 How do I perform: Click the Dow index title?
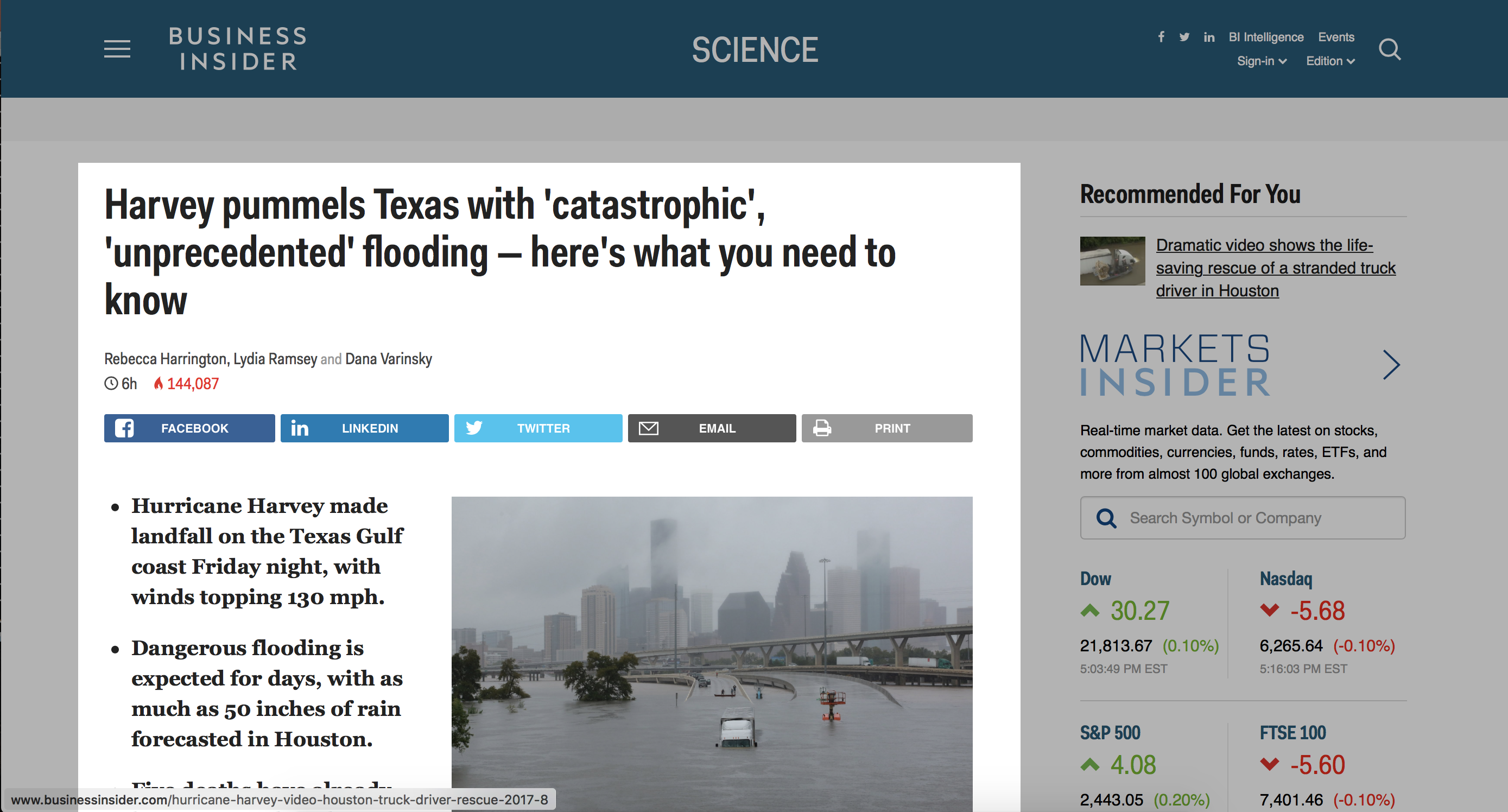coord(1095,579)
